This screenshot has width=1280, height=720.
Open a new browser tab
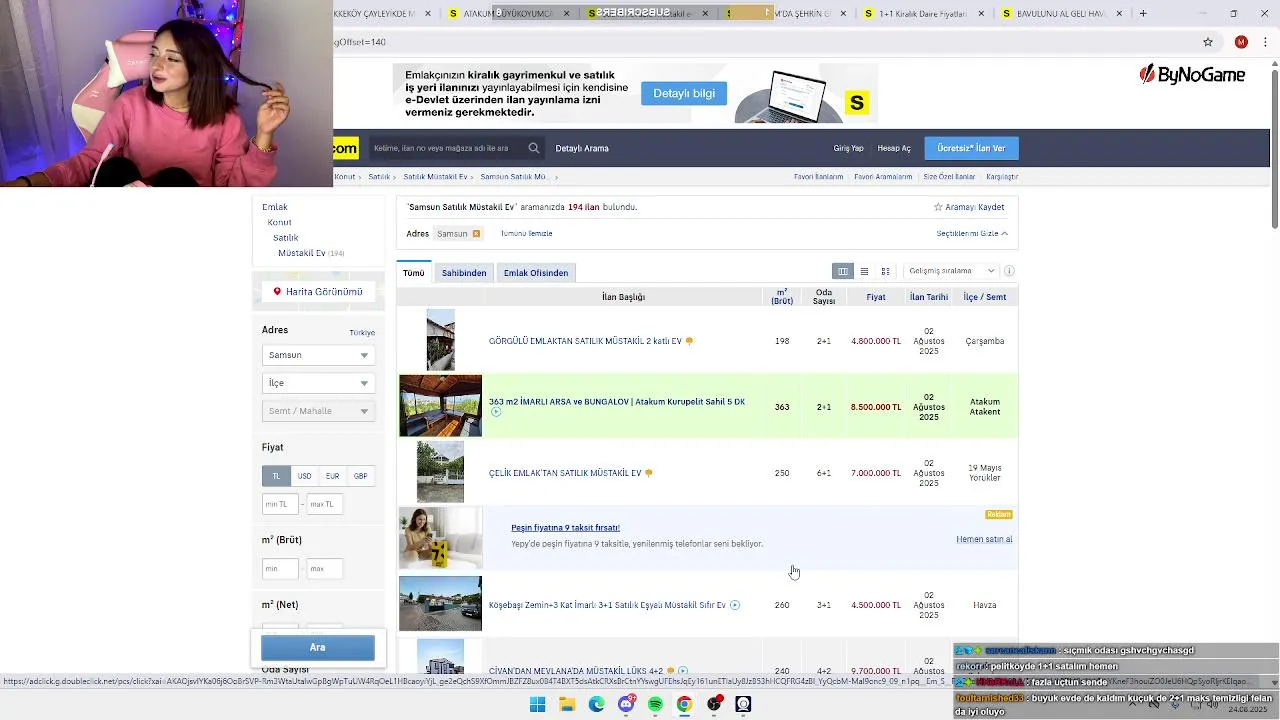(x=1143, y=14)
